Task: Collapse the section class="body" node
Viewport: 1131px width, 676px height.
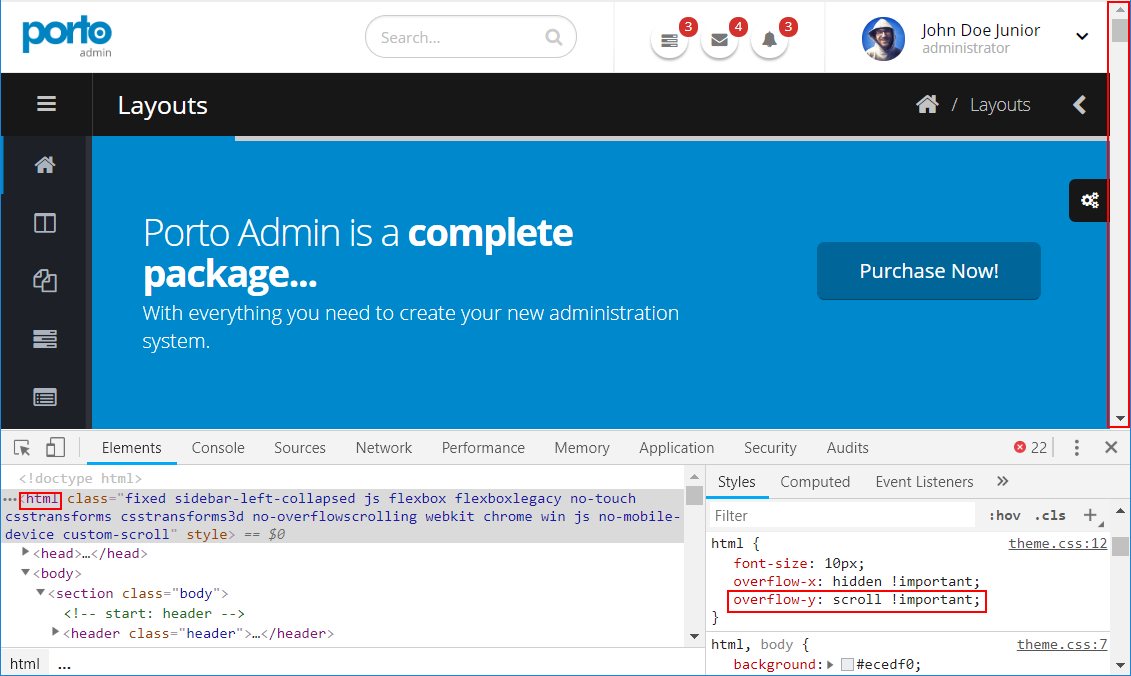Action: pyautogui.click(x=40, y=592)
